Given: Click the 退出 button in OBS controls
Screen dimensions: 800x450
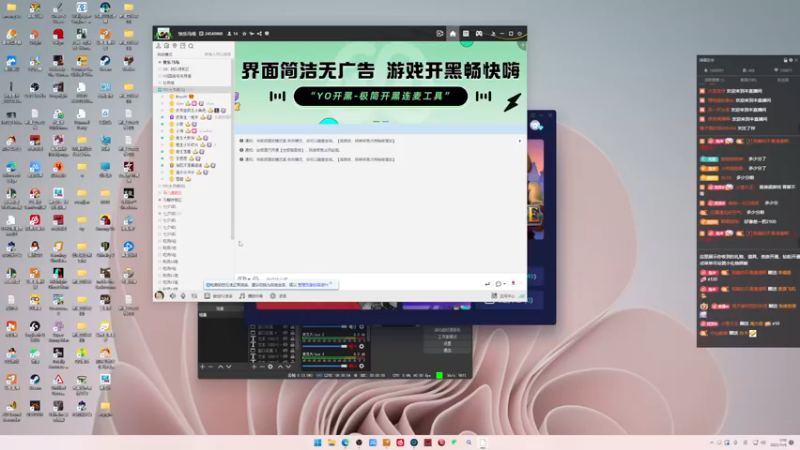Looking at the screenshot, I should 447,351.
